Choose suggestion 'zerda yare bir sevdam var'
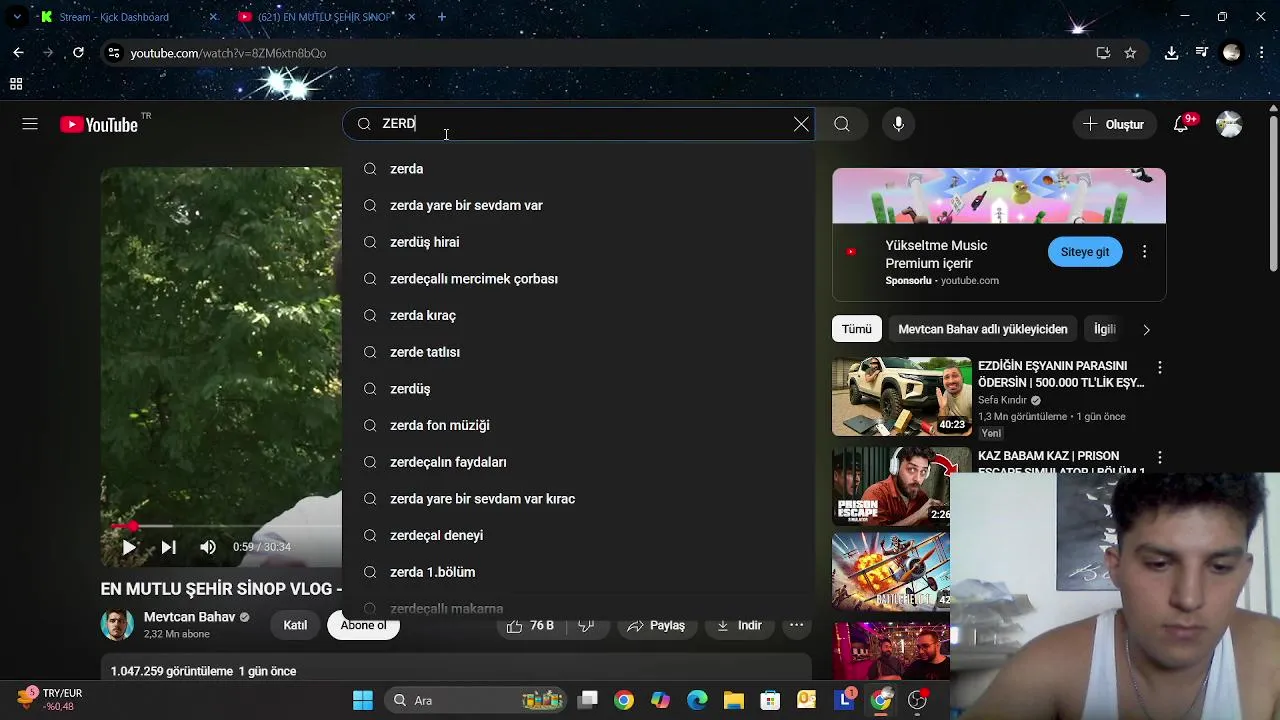This screenshot has height=720, width=1280. pos(578,205)
